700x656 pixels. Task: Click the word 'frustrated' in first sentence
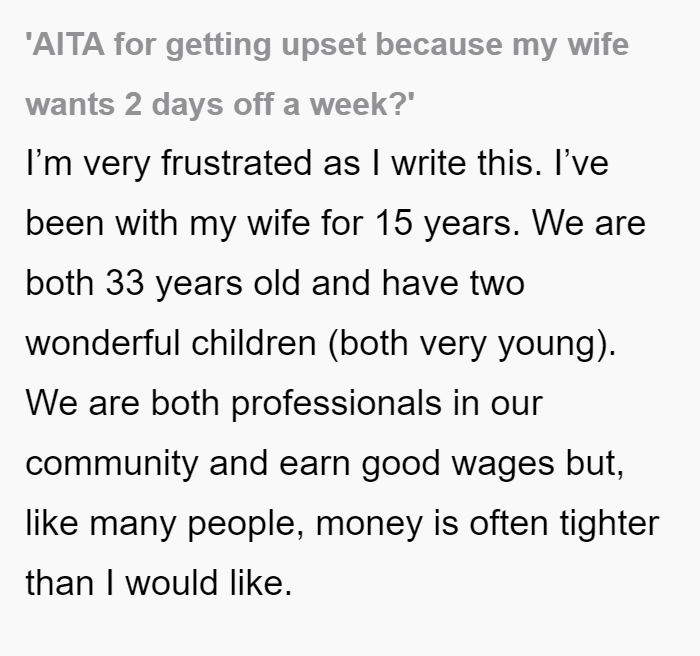pyautogui.click(x=236, y=163)
